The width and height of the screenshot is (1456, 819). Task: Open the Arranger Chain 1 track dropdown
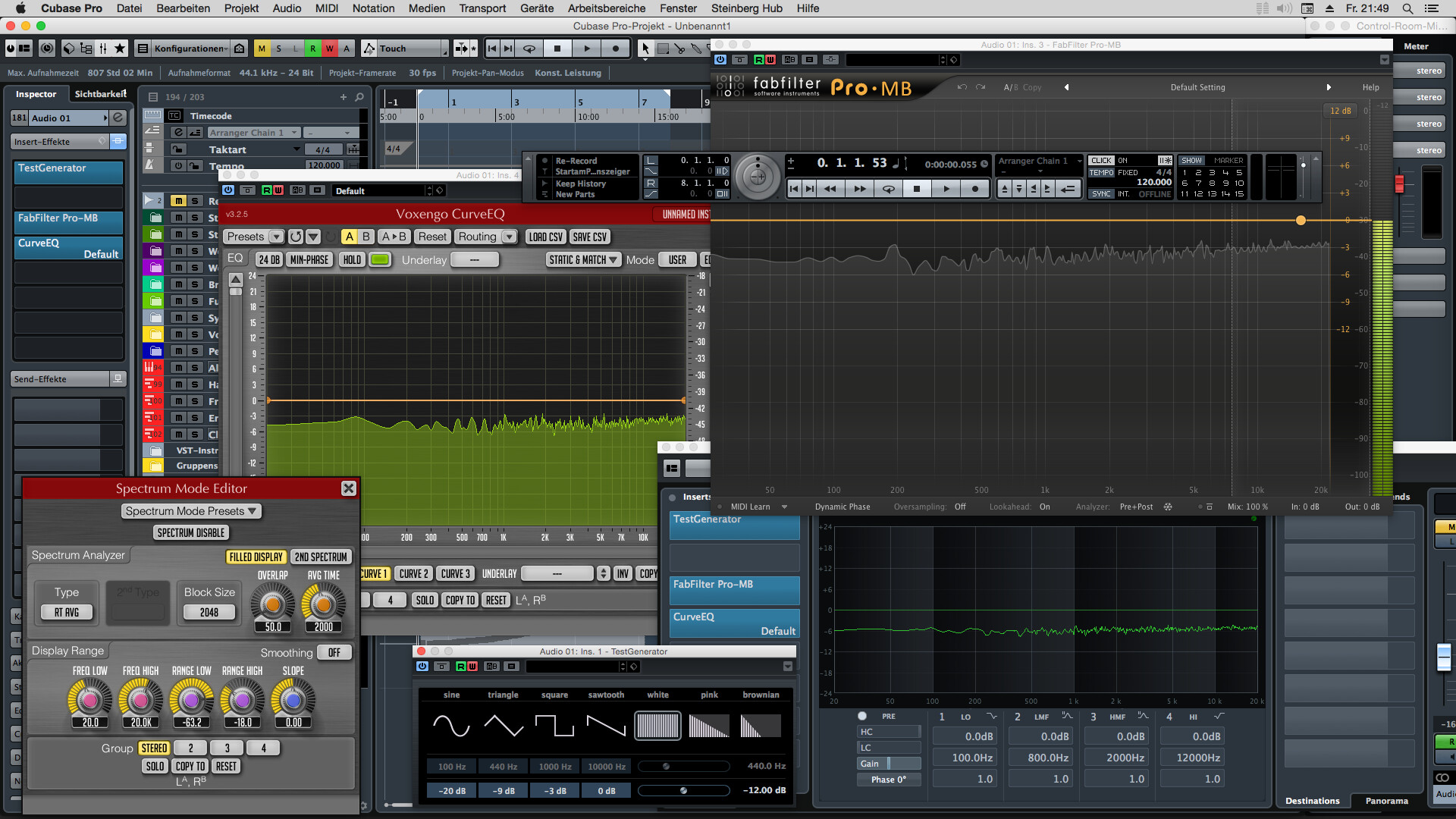253,133
